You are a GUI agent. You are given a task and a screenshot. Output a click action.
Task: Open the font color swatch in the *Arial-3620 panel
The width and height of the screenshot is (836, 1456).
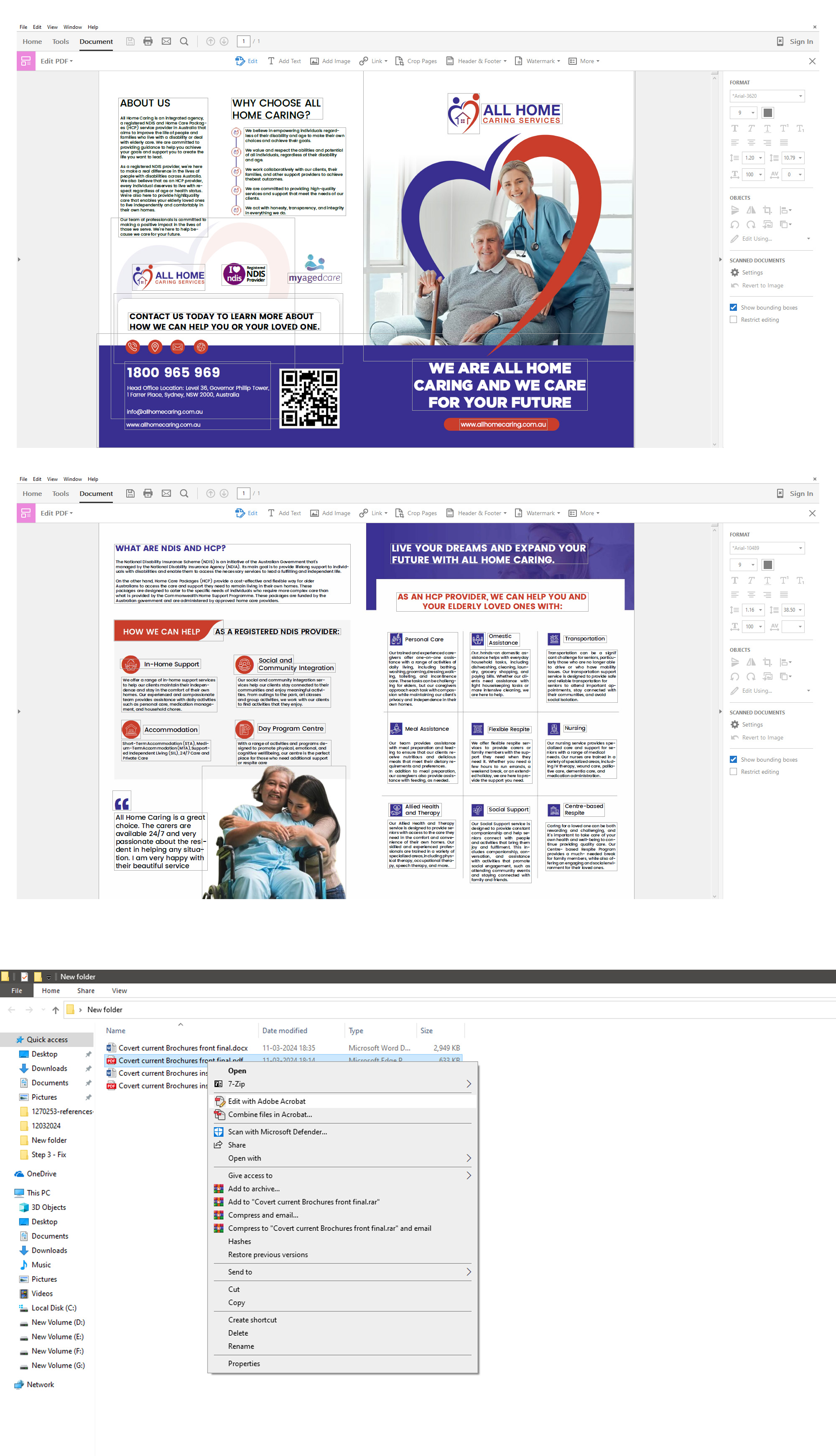768,112
